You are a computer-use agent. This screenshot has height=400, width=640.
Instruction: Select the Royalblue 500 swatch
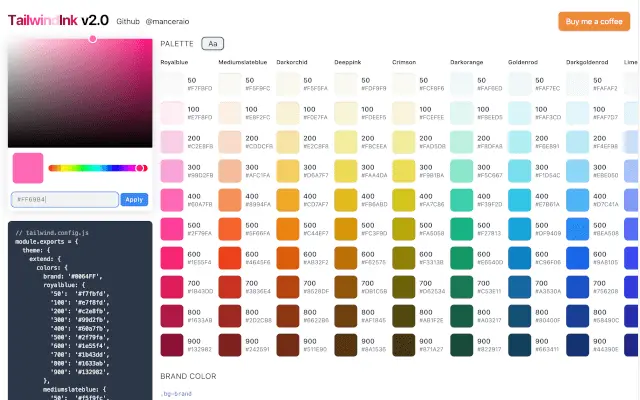click(x=172, y=229)
